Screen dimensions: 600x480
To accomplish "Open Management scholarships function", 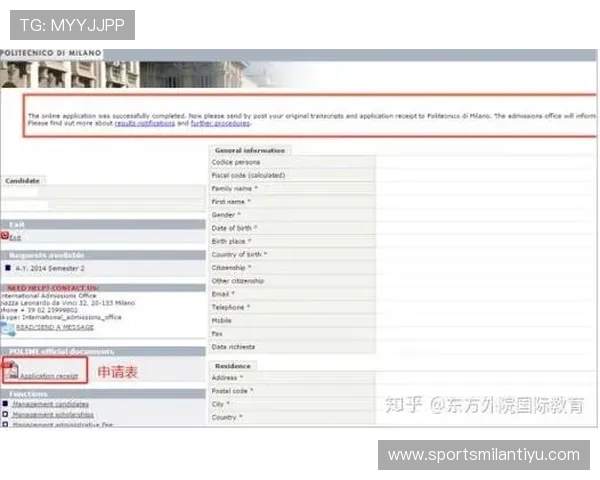I will [x=53, y=415].
